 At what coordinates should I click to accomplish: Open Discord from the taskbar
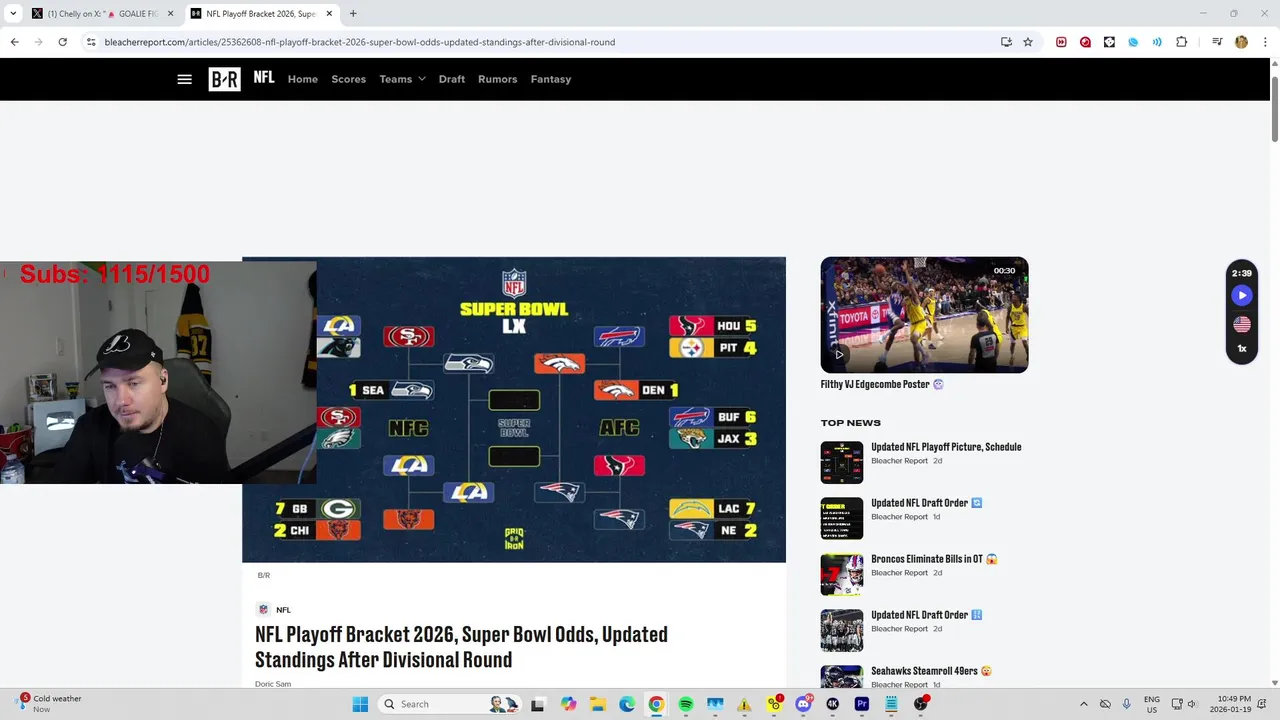pos(803,704)
